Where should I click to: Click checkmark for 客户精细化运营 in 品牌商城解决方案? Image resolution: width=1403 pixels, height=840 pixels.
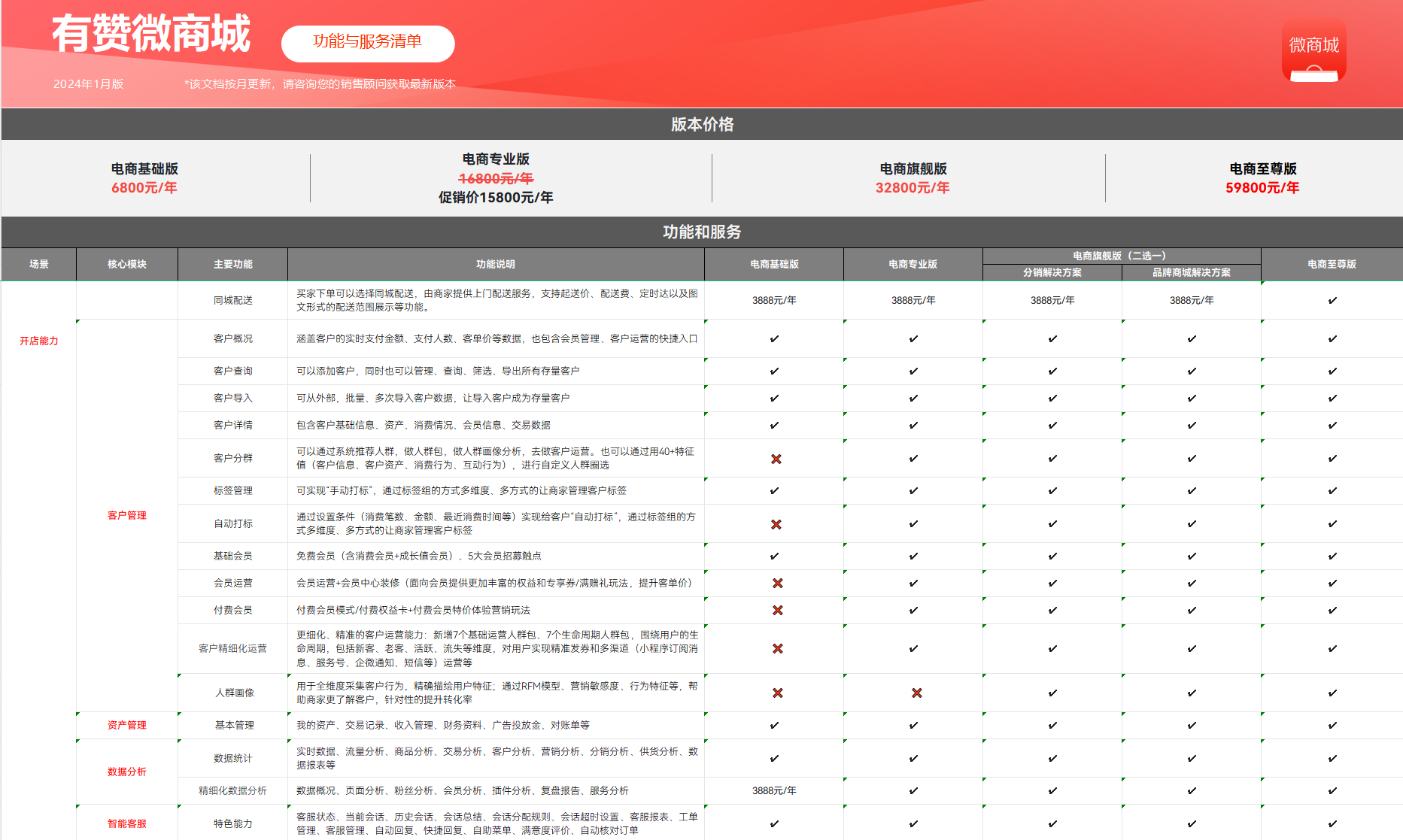coord(1192,648)
